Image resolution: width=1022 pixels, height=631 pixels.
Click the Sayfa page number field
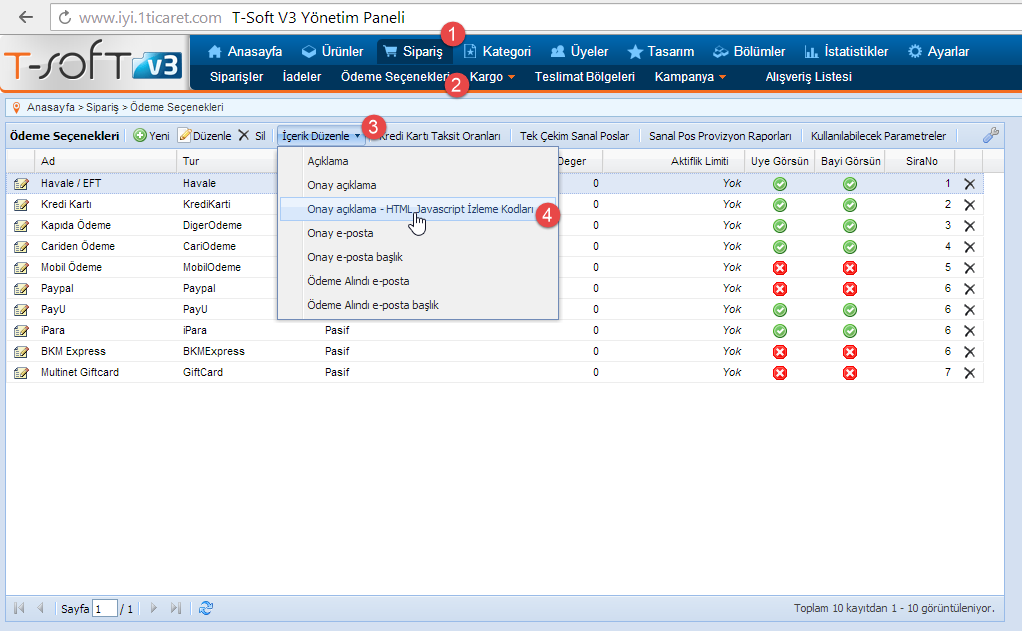105,609
